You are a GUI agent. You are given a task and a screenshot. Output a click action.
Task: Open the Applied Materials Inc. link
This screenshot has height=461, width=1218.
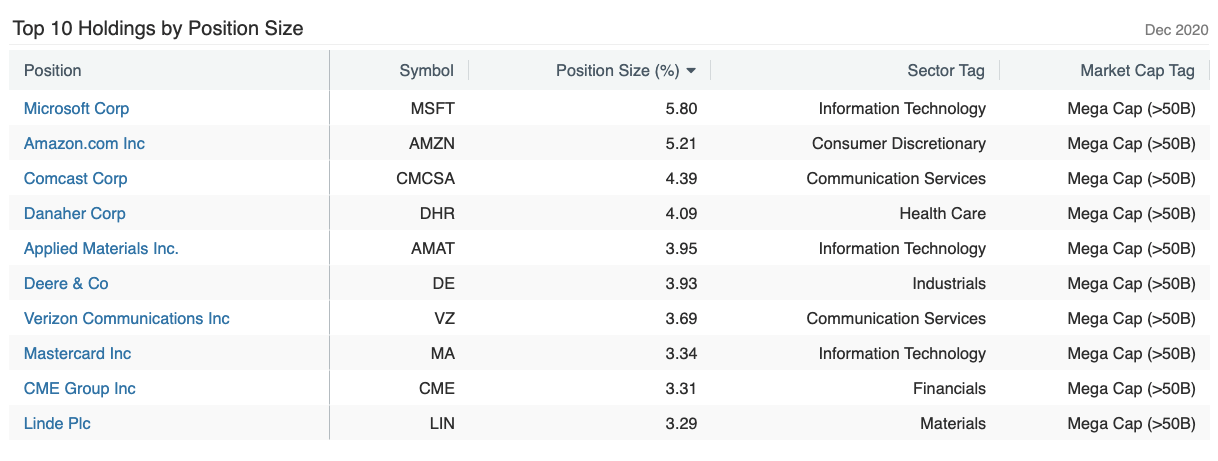(101, 248)
